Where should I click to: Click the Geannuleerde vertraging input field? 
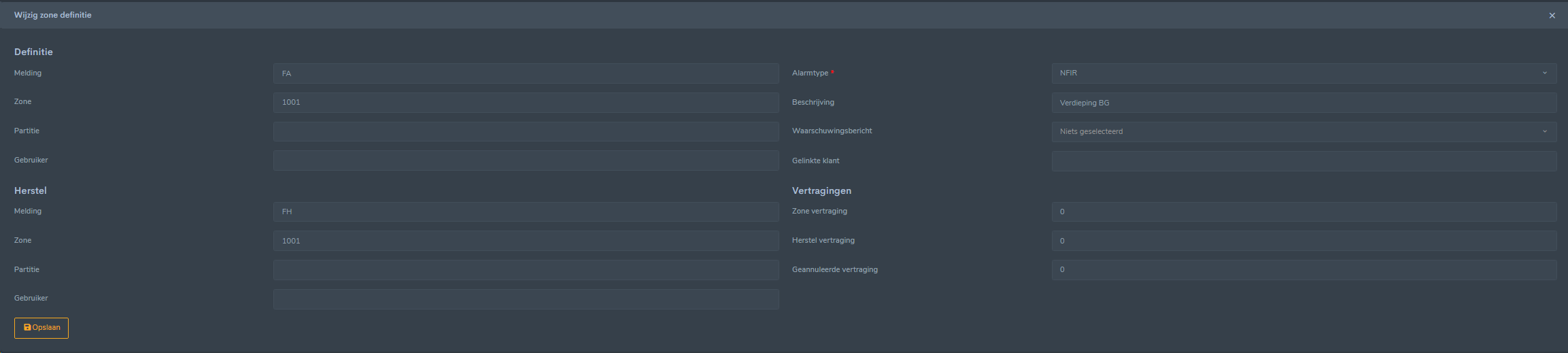click(1303, 270)
